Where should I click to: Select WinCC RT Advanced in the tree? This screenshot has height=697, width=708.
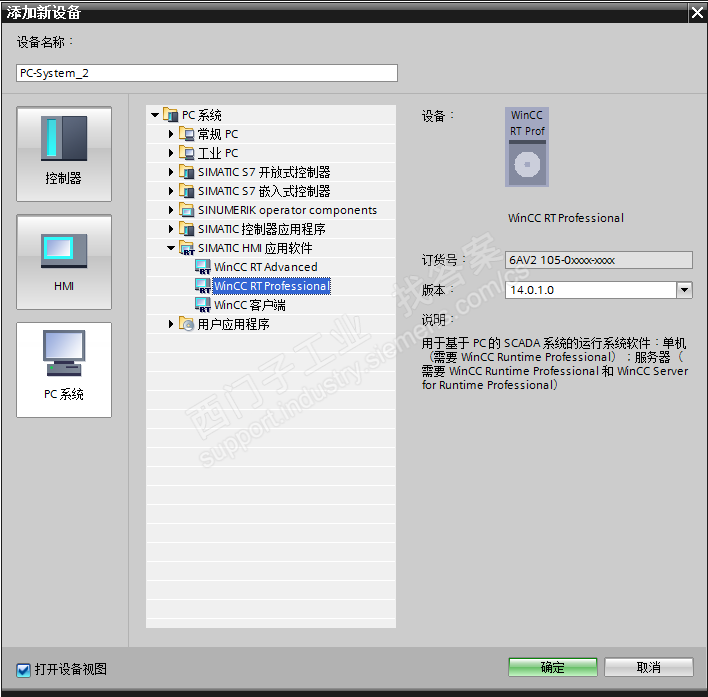click(266, 267)
